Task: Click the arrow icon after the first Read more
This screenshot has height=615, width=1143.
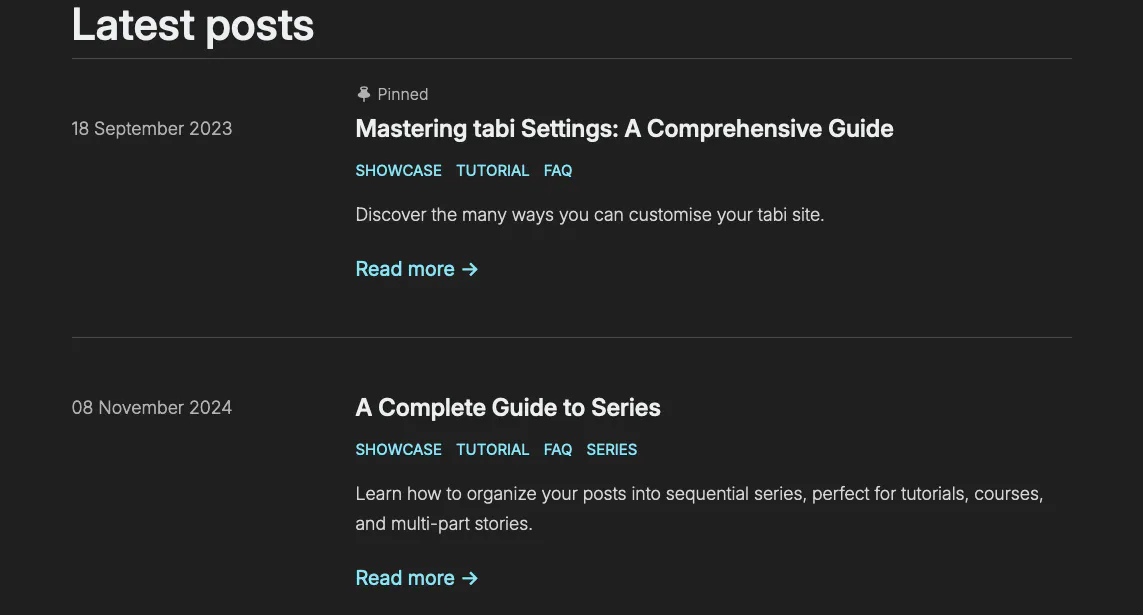Action: tap(470, 269)
